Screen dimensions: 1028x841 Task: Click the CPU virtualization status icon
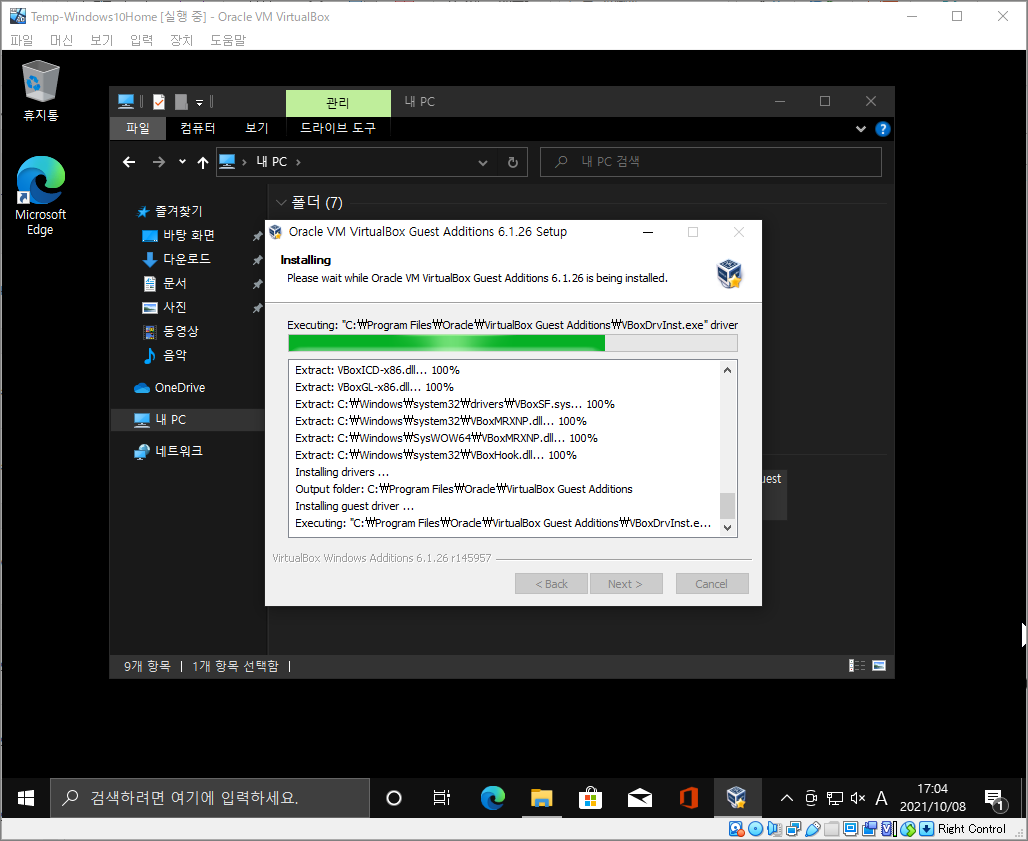(888, 829)
